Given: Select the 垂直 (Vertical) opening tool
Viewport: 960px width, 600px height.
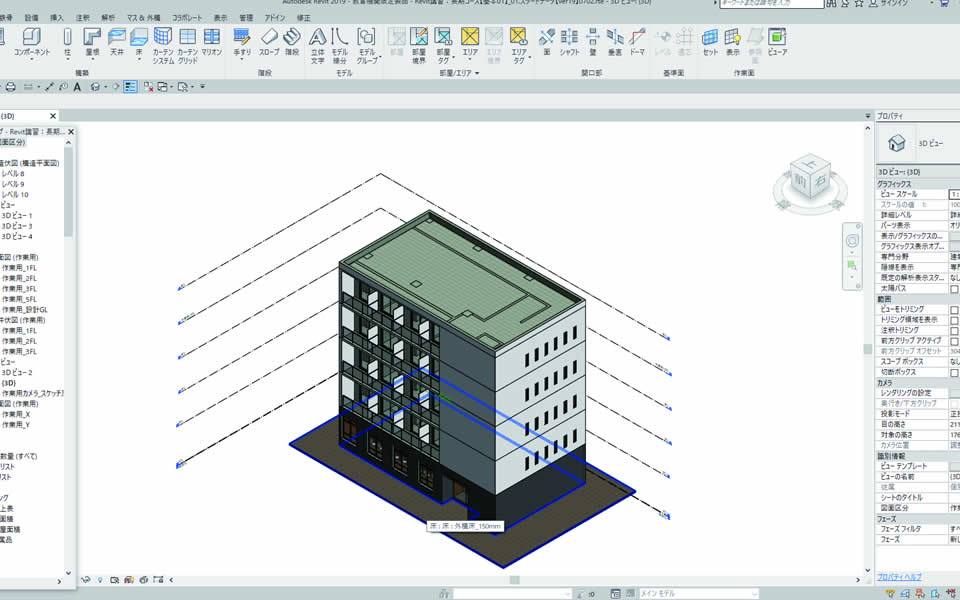Looking at the screenshot, I should 615,42.
